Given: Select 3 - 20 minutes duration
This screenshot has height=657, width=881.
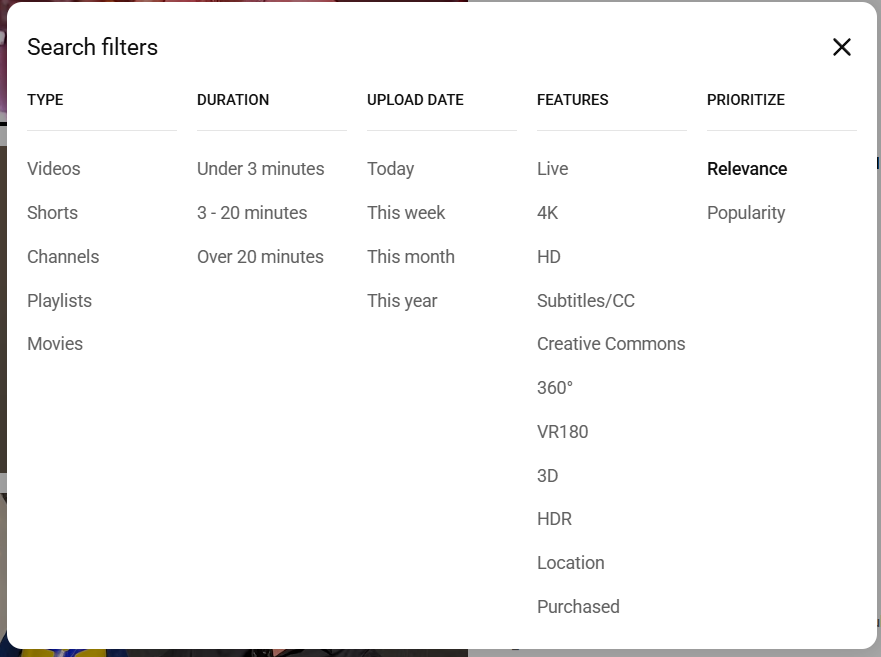Looking at the screenshot, I should tap(252, 213).
